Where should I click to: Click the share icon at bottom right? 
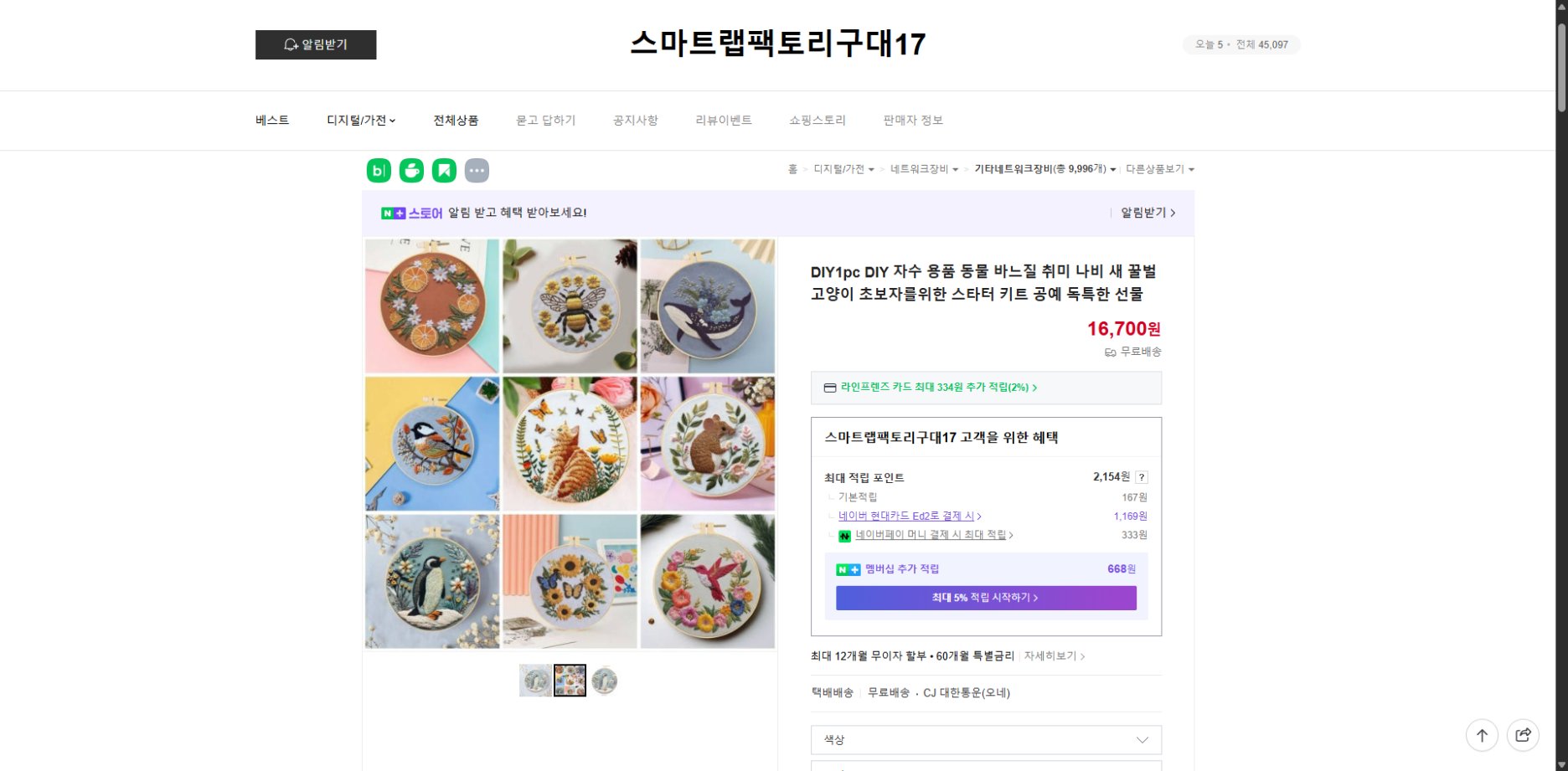pos(1523,735)
